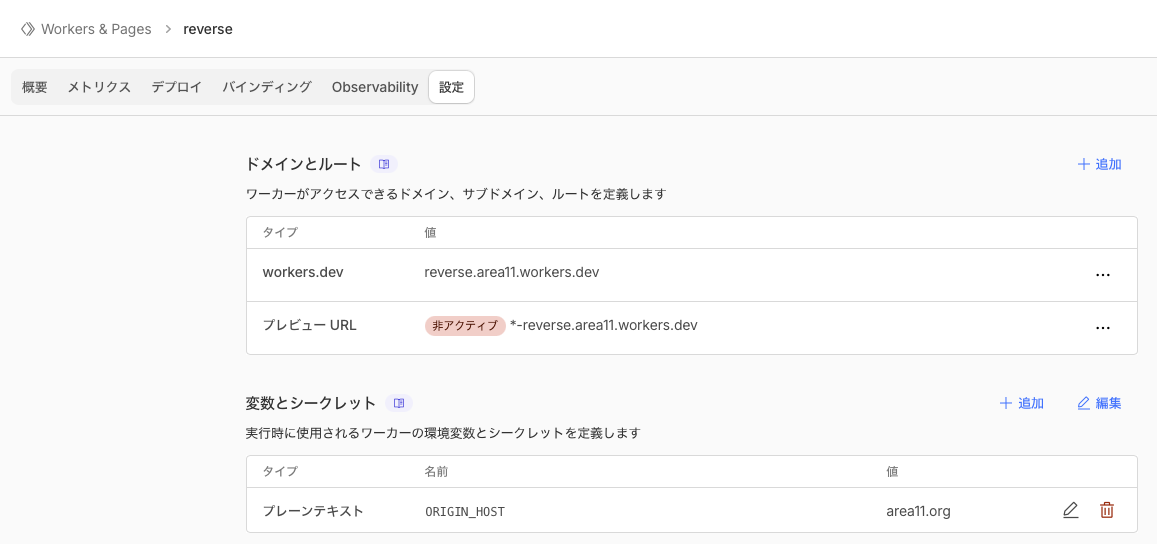Click plus icon to add a variable
The image size is (1157, 544).
1006,403
